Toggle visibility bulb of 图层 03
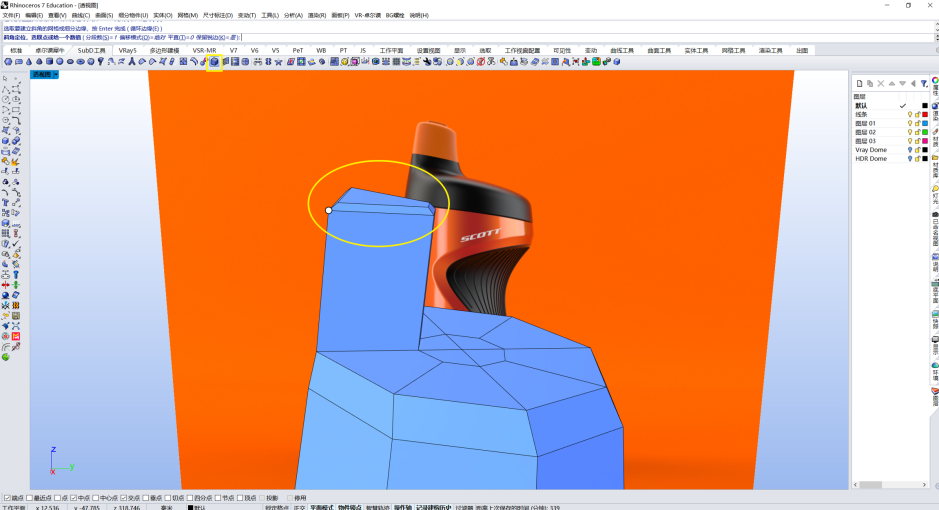The height and width of the screenshot is (510, 939). tap(910, 141)
